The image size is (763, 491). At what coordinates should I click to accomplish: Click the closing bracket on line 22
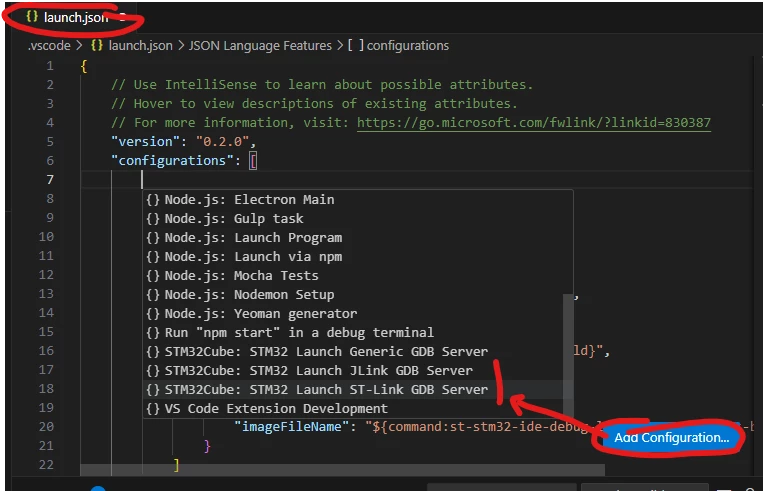tap(176, 465)
